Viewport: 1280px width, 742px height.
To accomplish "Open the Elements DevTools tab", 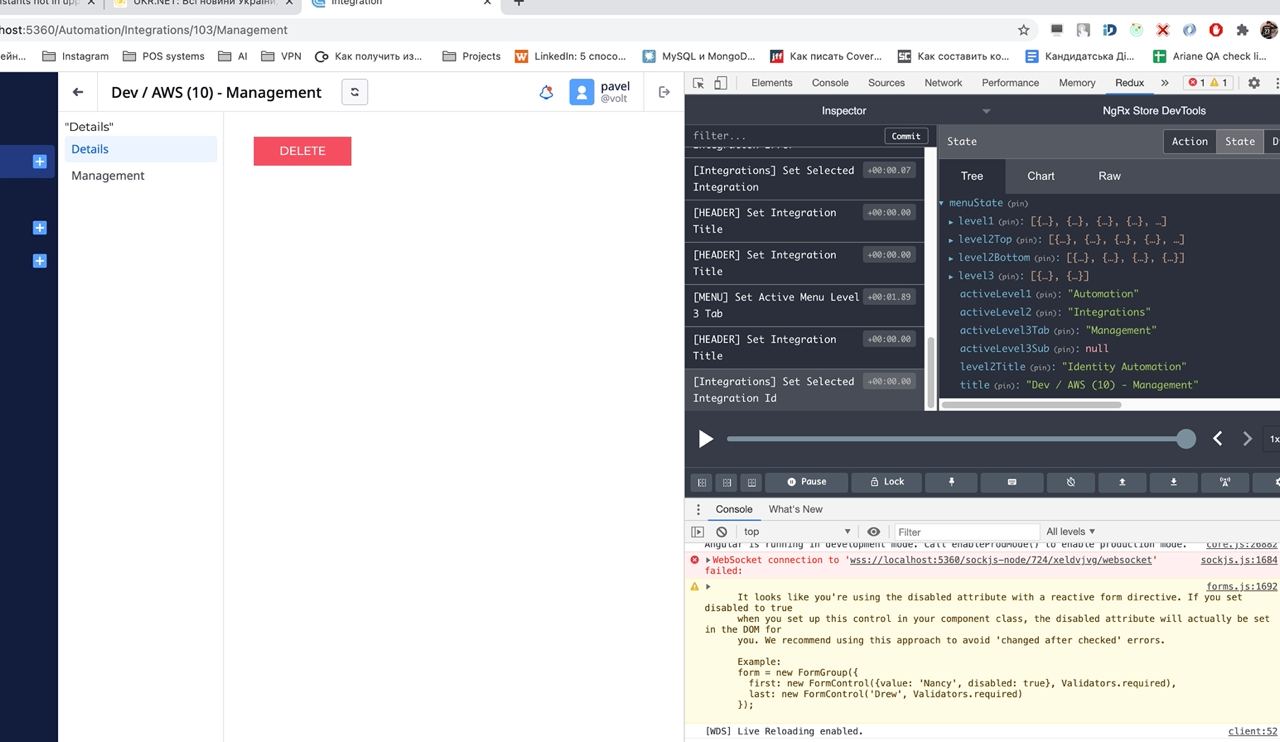I will click(772, 83).
